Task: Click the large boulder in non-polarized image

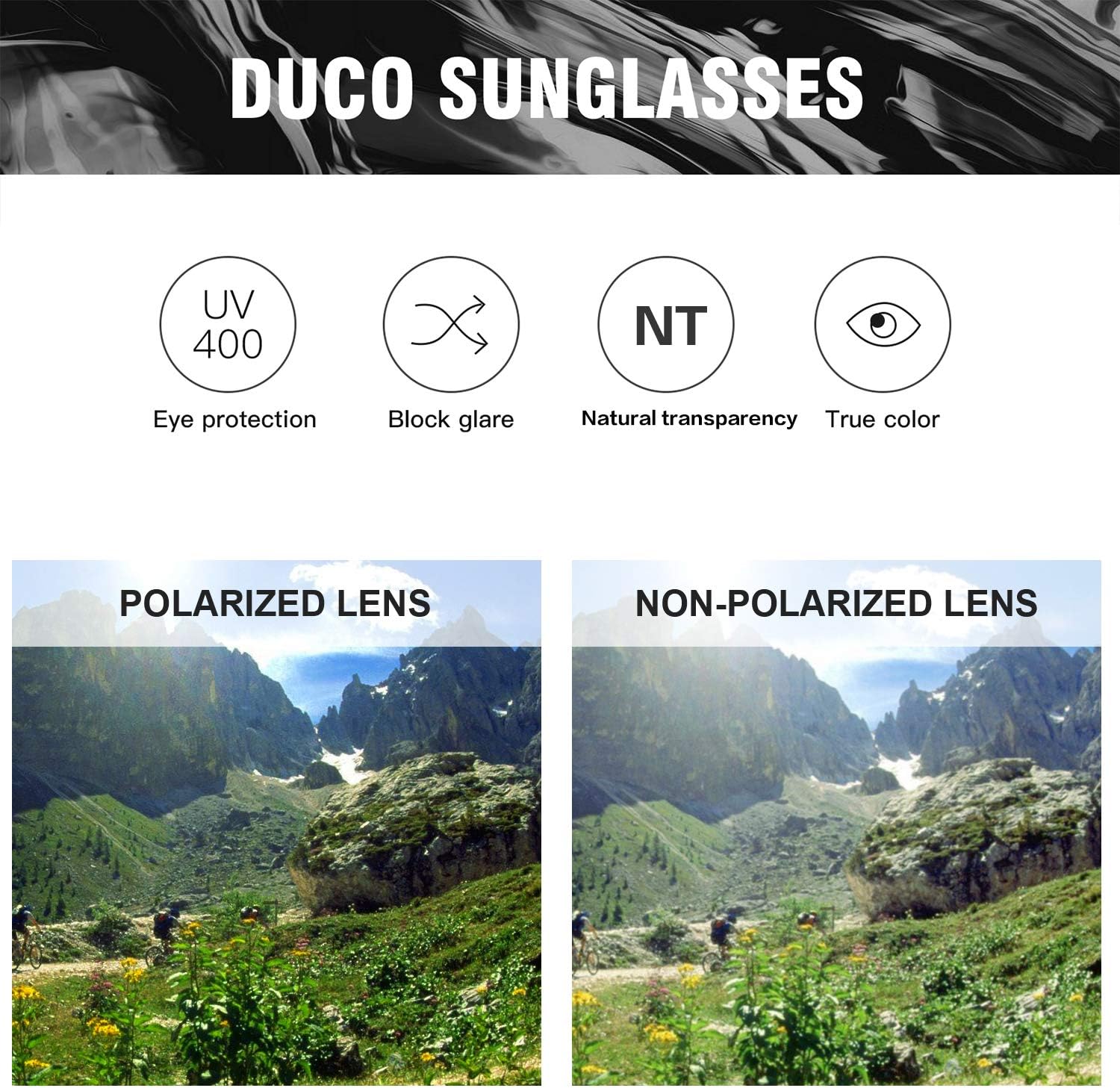Action: tap(974, 836)
